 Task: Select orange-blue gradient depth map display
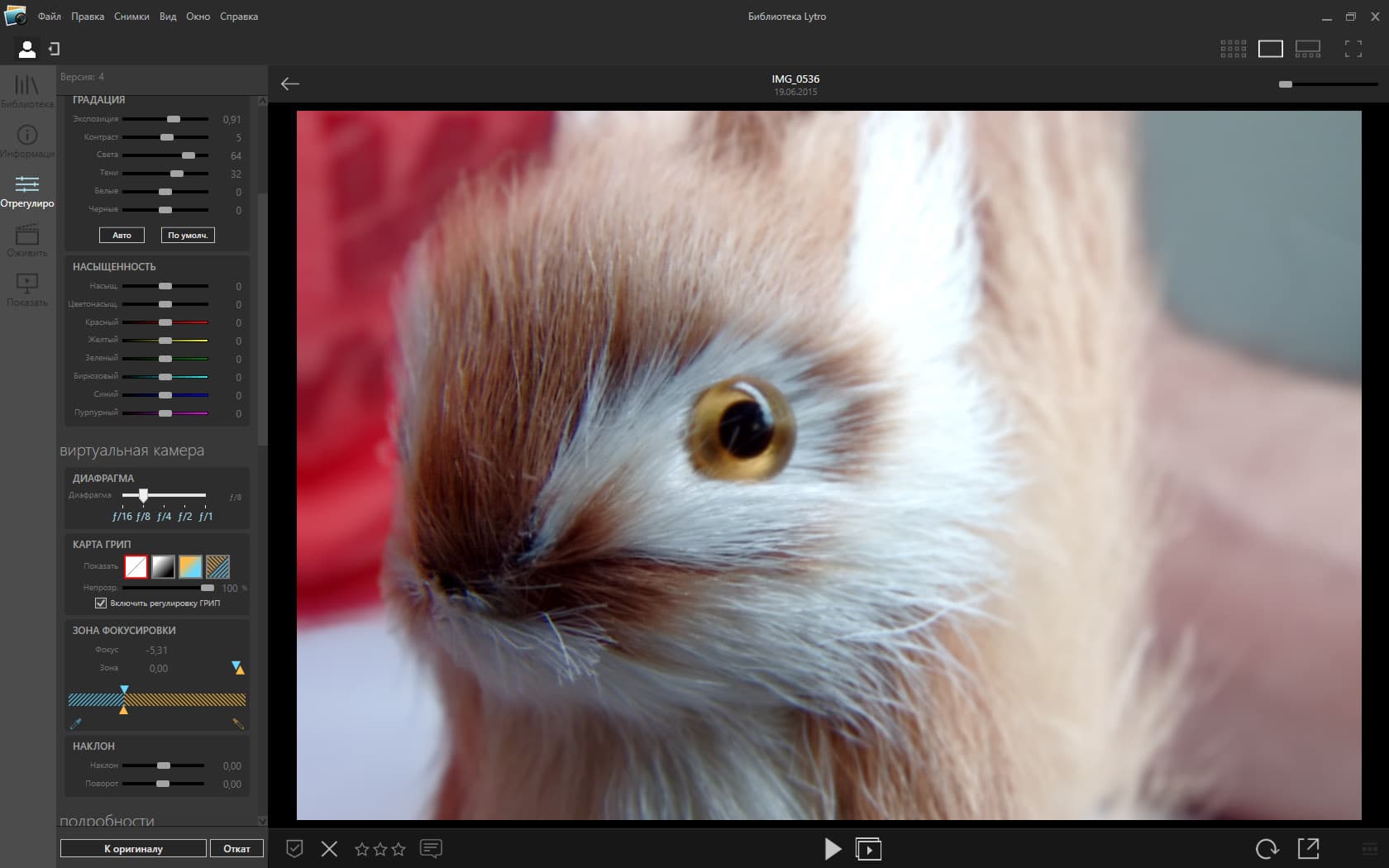coord(190,566)
